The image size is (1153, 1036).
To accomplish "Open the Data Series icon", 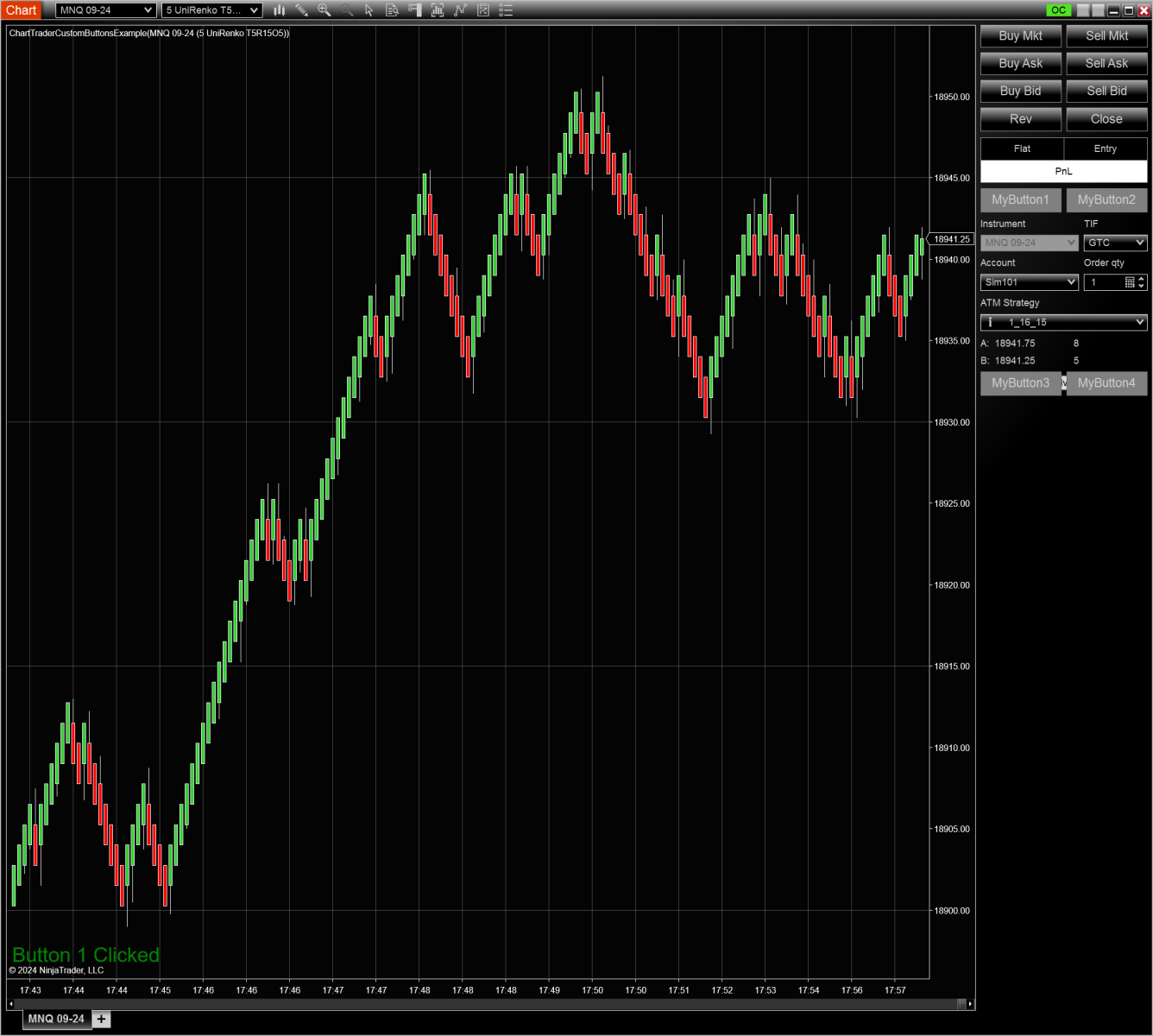I will (438, 10).
